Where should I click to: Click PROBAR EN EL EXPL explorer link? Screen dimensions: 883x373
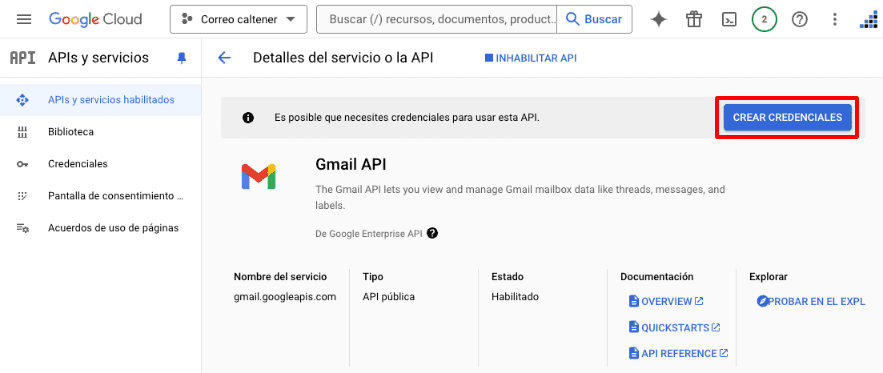[811, 301]
